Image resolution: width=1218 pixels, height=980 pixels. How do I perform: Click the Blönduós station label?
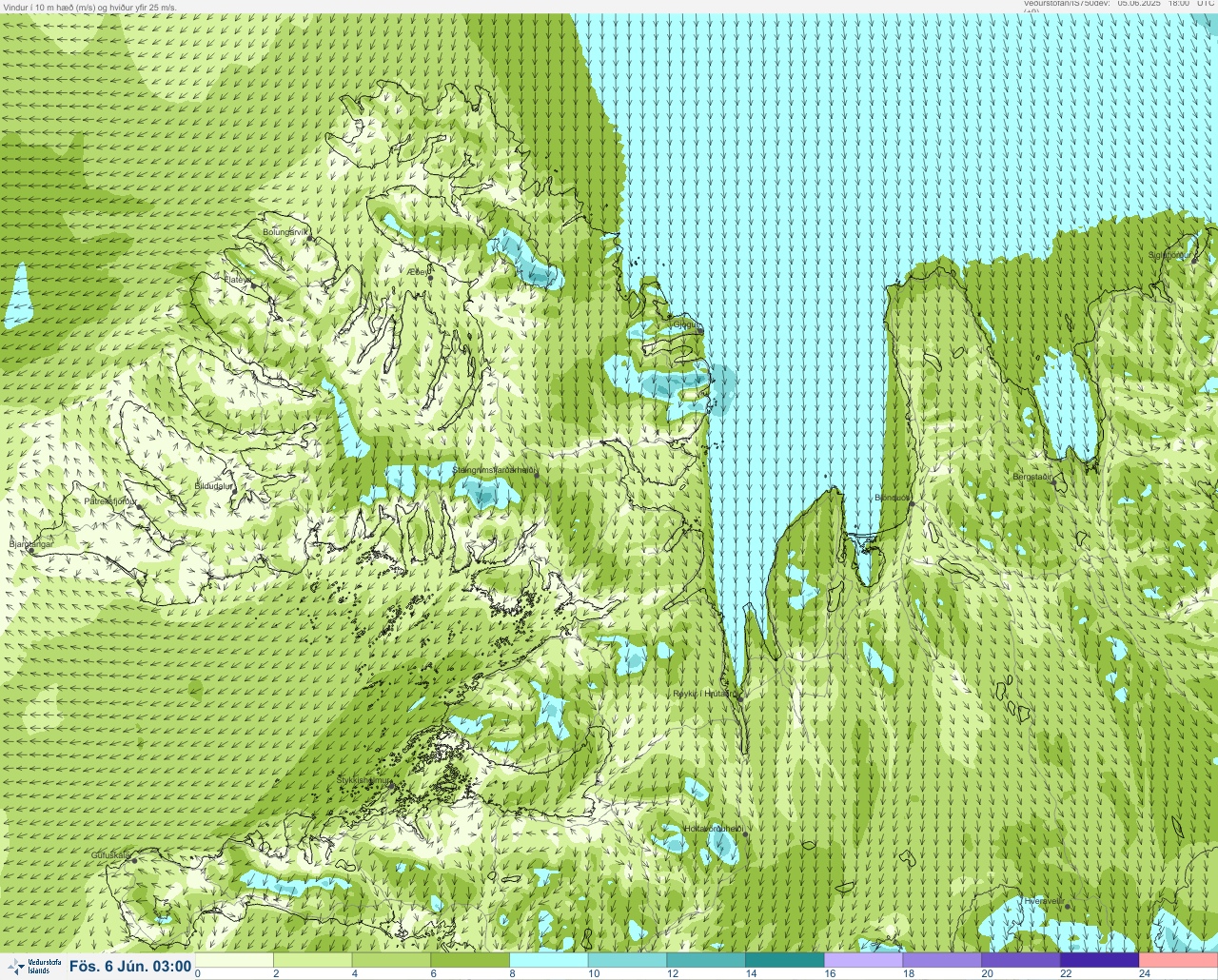point(893,498)
